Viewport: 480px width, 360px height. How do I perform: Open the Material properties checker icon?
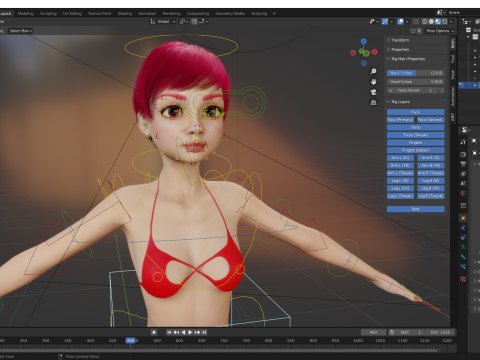(463, 279)
